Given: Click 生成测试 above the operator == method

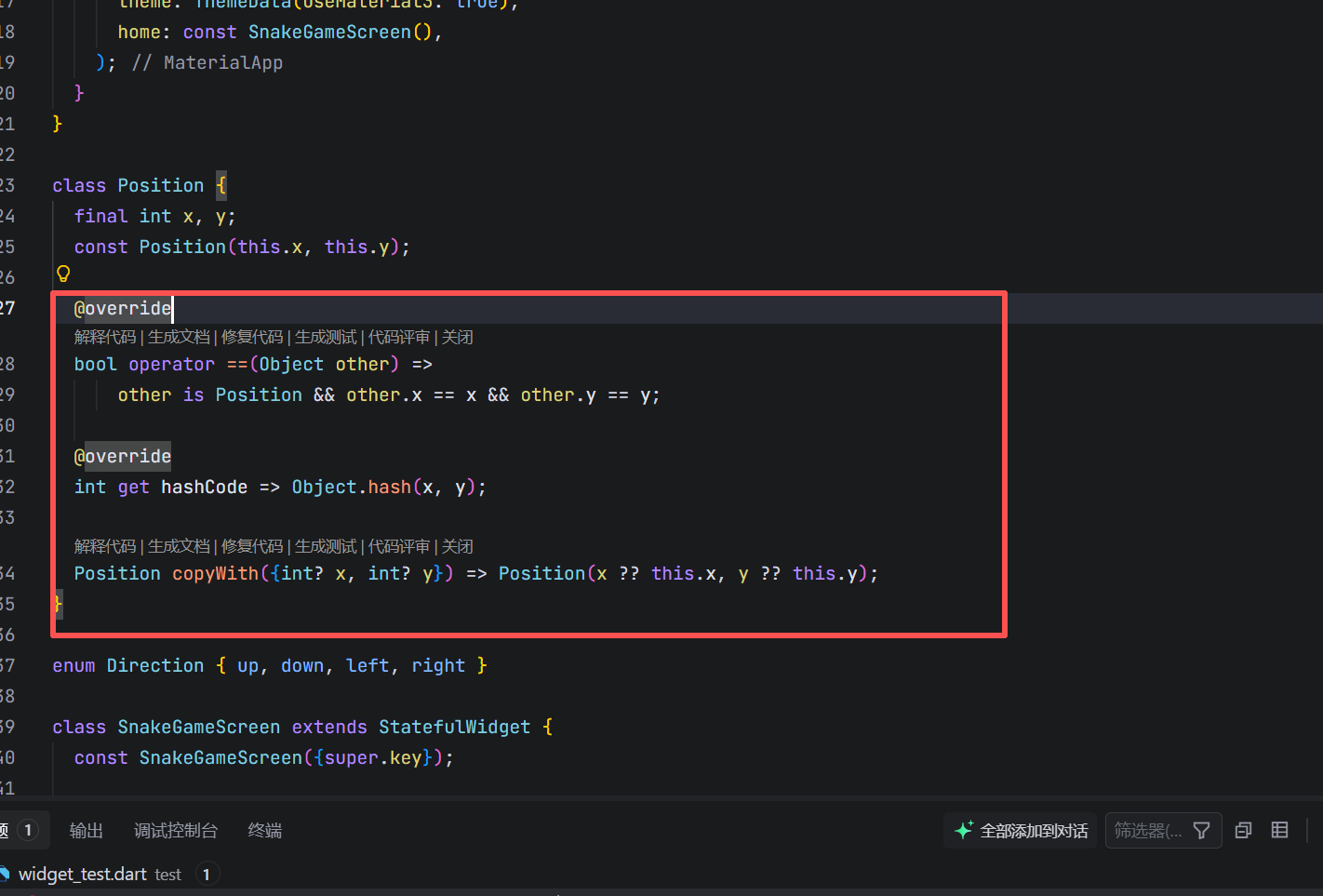Looking at the screenshot, I should (x=326, y=337).
